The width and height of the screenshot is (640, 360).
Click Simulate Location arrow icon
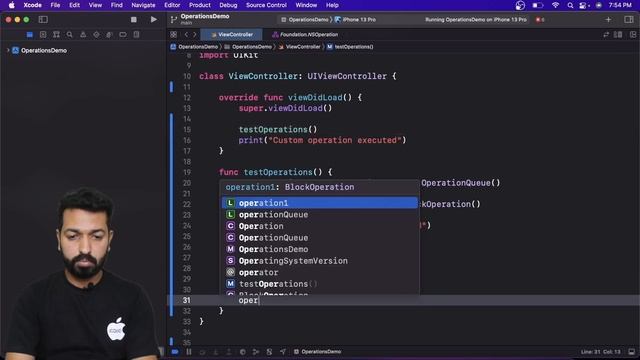pyautogui.click(x=283, y=351)
